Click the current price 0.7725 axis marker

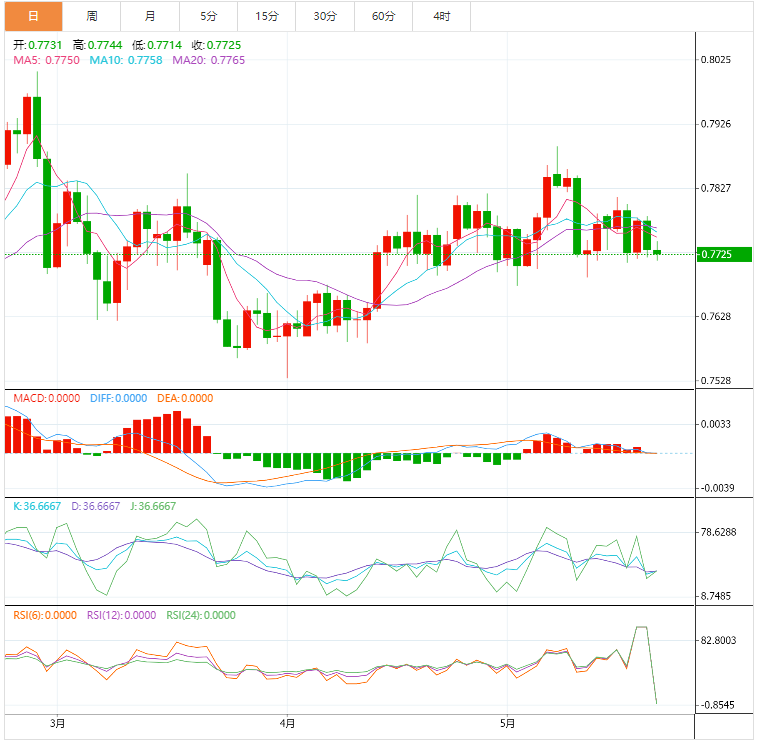[716, 254]
